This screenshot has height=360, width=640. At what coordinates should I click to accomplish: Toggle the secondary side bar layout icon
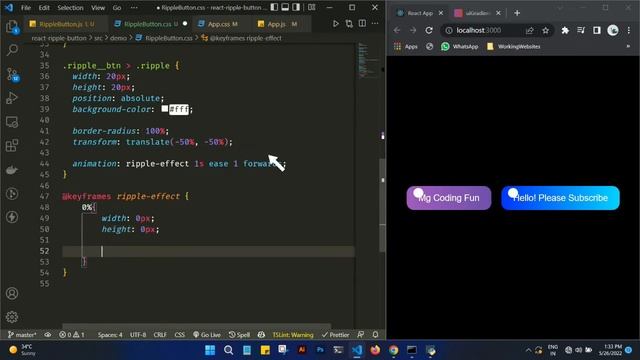point(296,7)
